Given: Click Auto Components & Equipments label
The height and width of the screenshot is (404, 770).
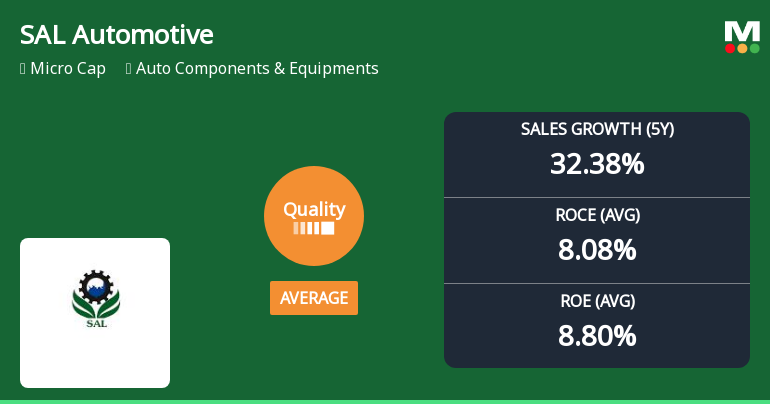Looking at the screenshot, I should 257,68.
